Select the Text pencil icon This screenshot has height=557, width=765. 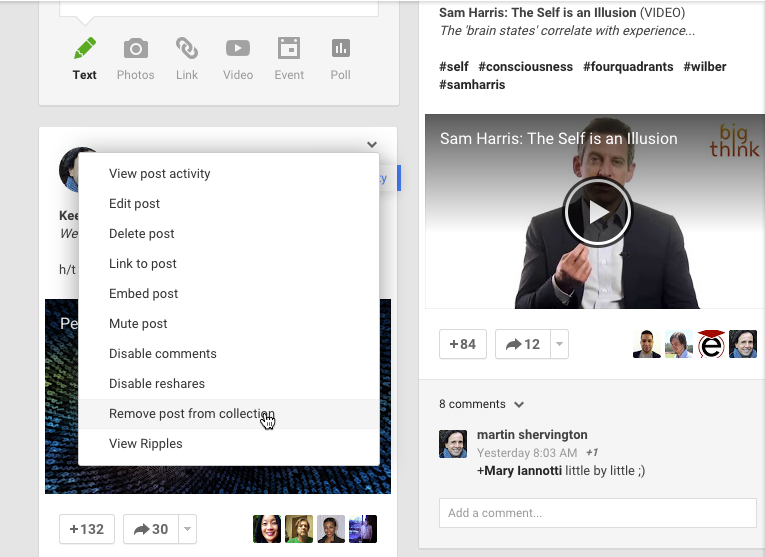[x=85, y=48]
